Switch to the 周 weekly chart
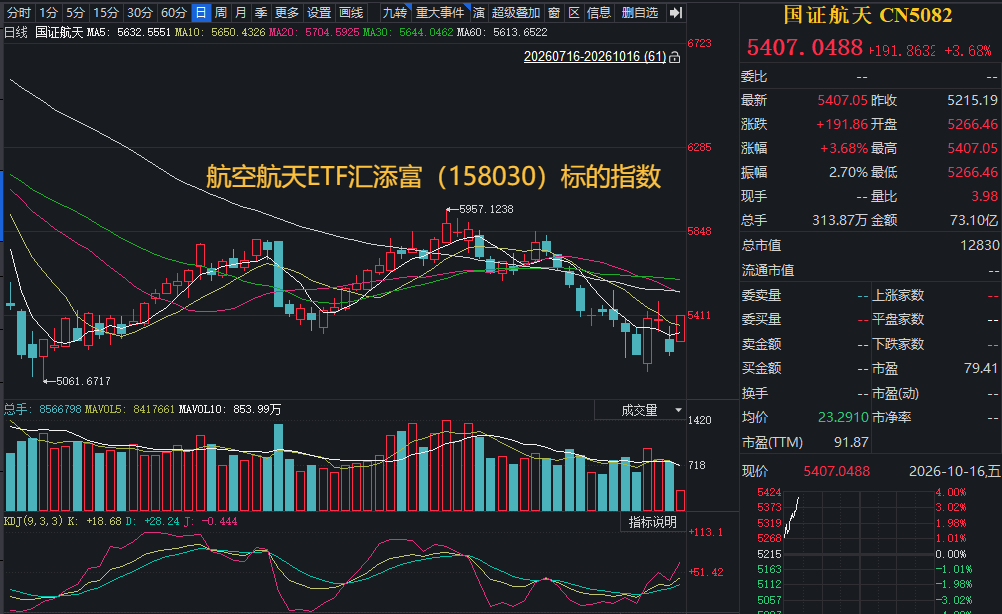 [x=220, y=13]
